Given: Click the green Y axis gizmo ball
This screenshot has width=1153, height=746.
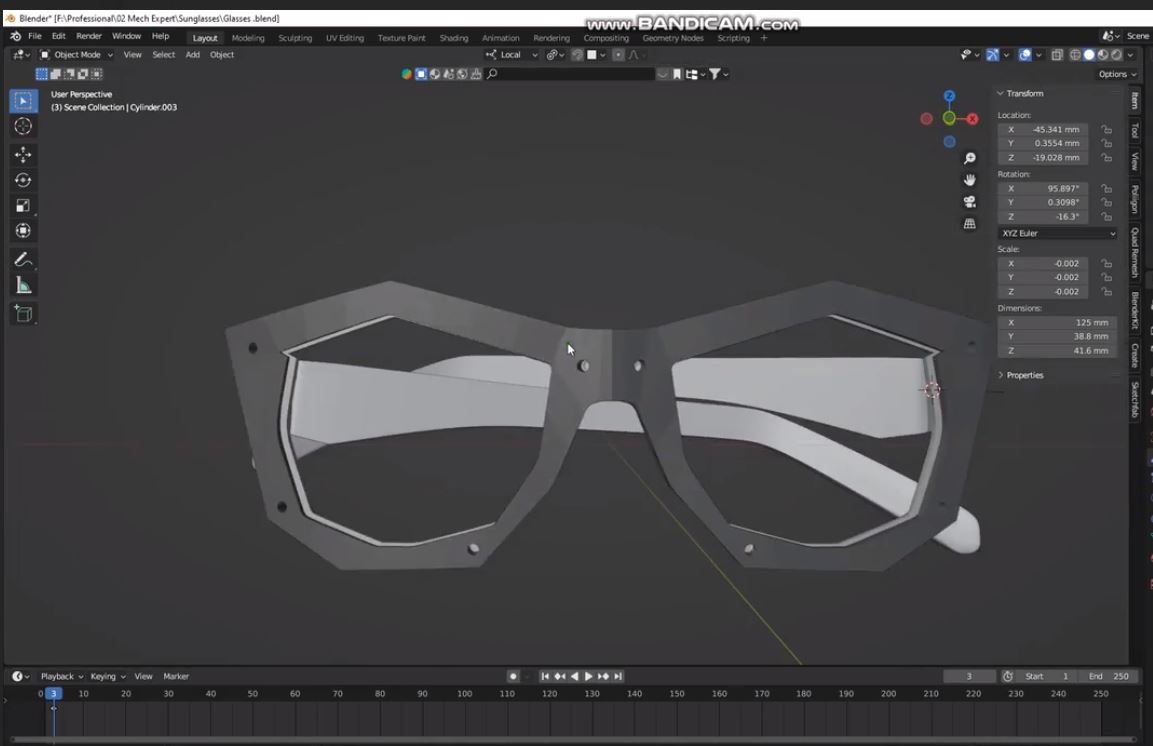Looking at the screenshot, I should coord(949,118).
